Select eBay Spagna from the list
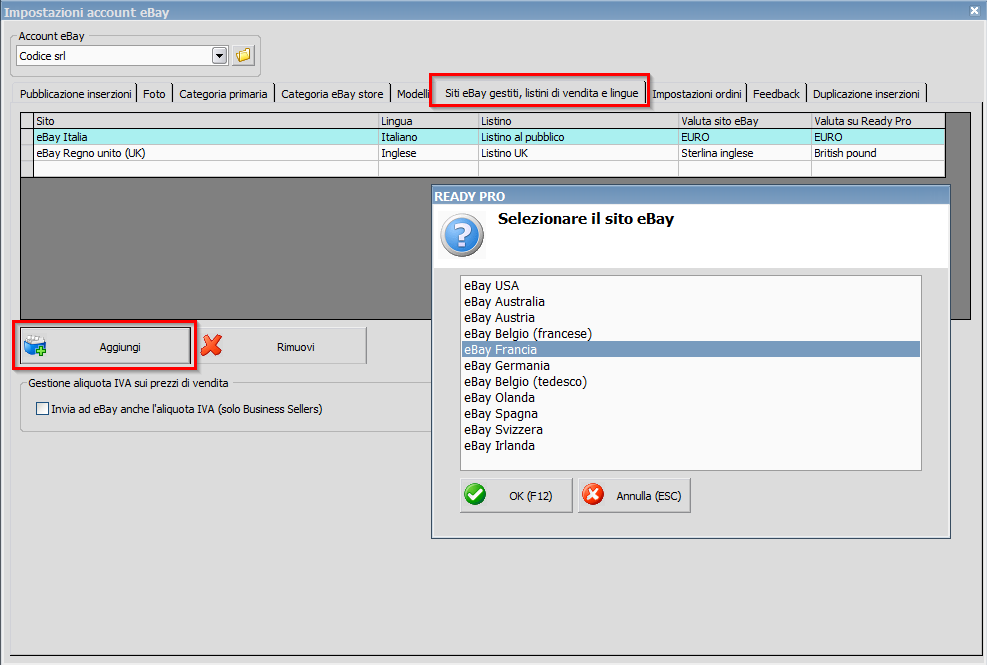This screenshot has width=987, height=665. (x=691, y=414)
